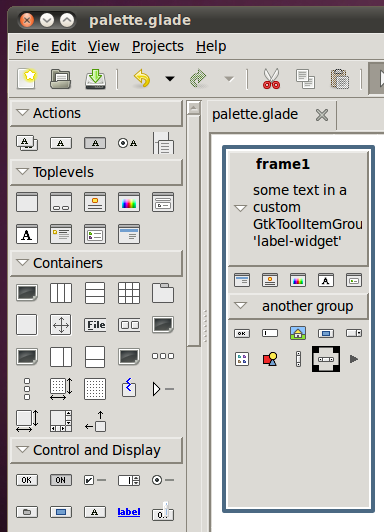Open the View menu

coord(103,46)
